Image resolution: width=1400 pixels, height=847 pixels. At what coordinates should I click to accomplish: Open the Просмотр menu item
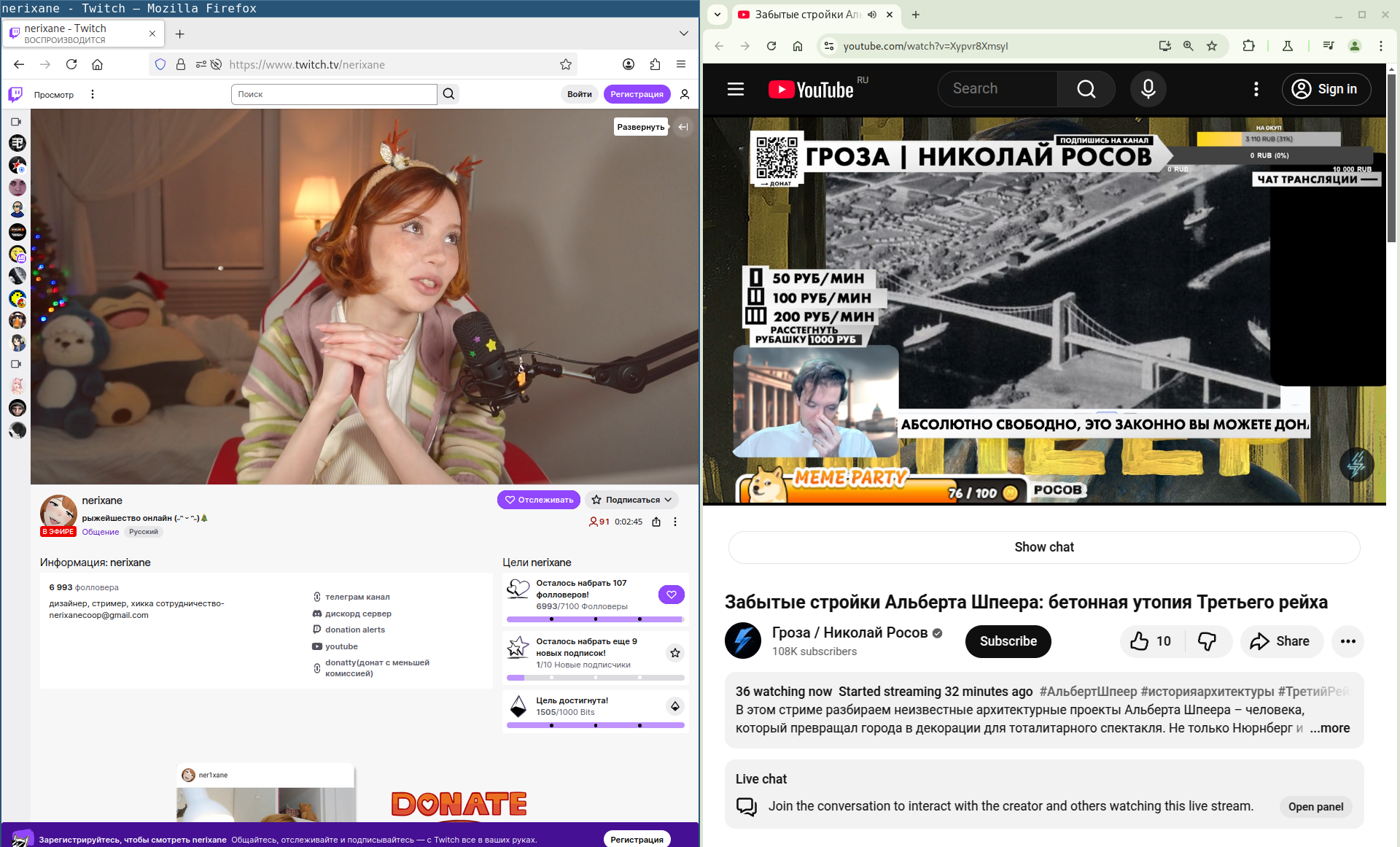pyautogui.click(x=54, y=95)
